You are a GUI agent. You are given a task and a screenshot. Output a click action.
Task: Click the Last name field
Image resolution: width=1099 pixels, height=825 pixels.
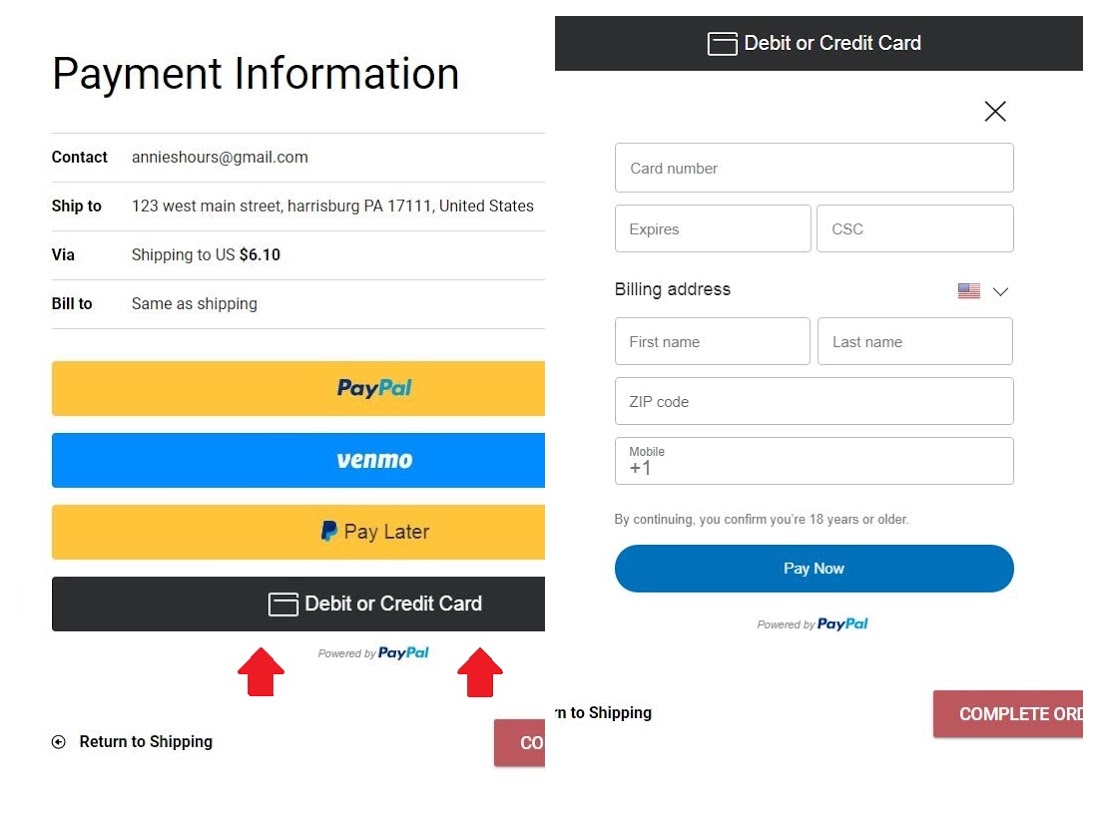point(915,341)
